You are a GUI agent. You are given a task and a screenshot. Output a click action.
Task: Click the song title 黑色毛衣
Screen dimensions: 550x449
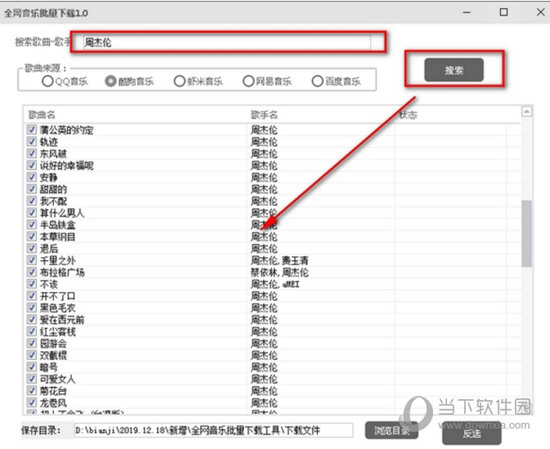click(x=58, y=308)
